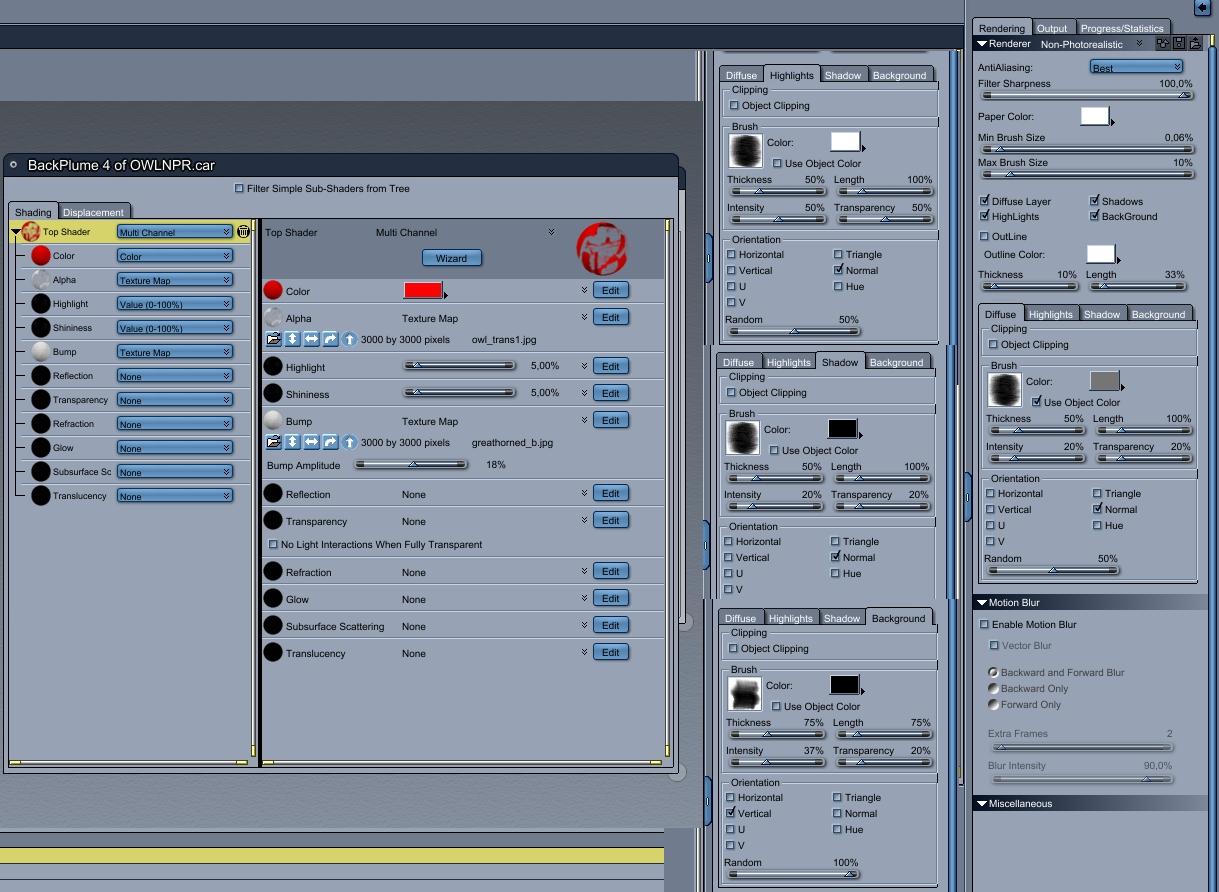This screenshot has width=1219, height=892.
Task: Rotate the Bump texture map
Action: [330, 442]
